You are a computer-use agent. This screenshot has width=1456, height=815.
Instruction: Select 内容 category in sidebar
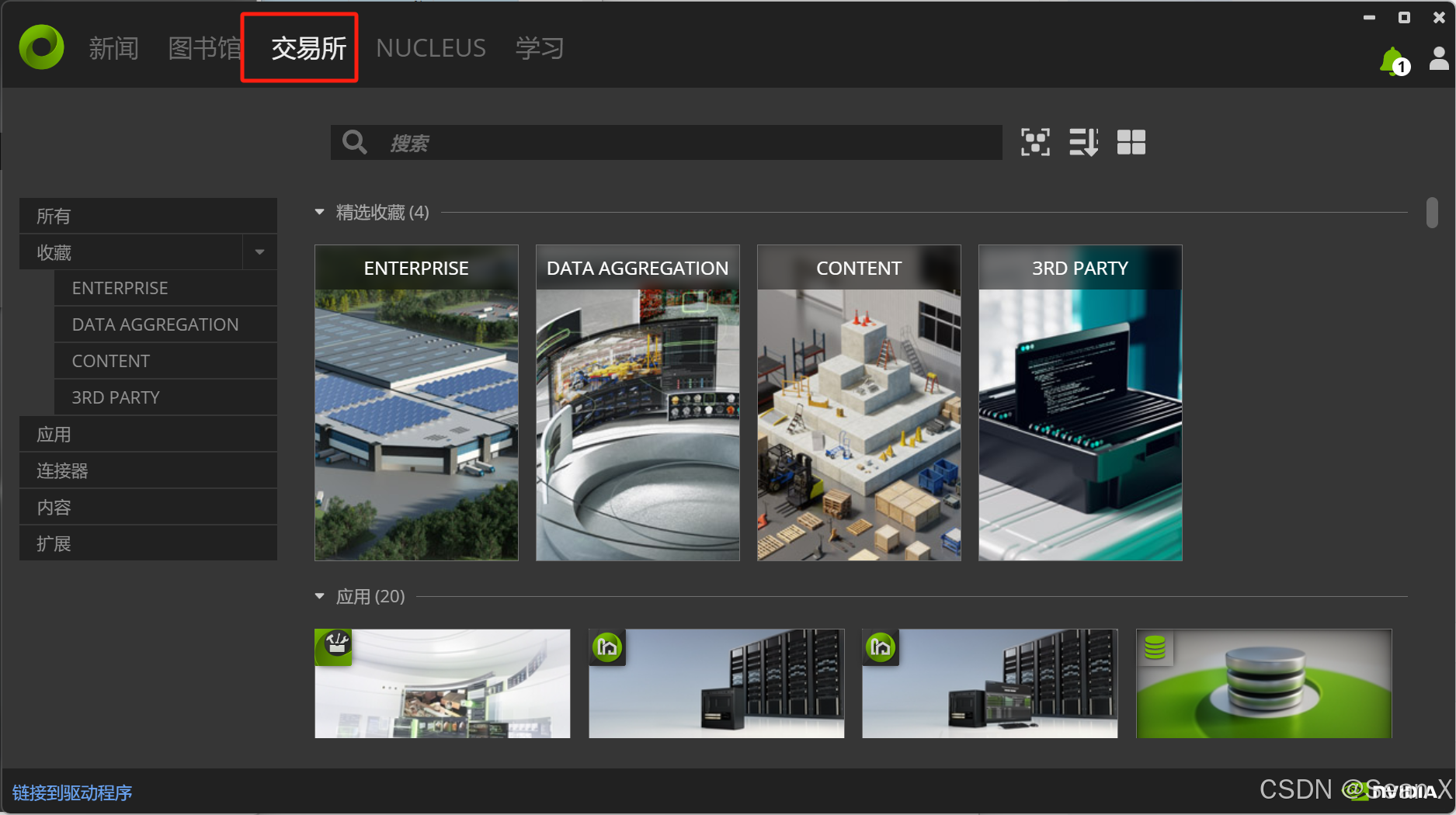(x=148, y=507)
